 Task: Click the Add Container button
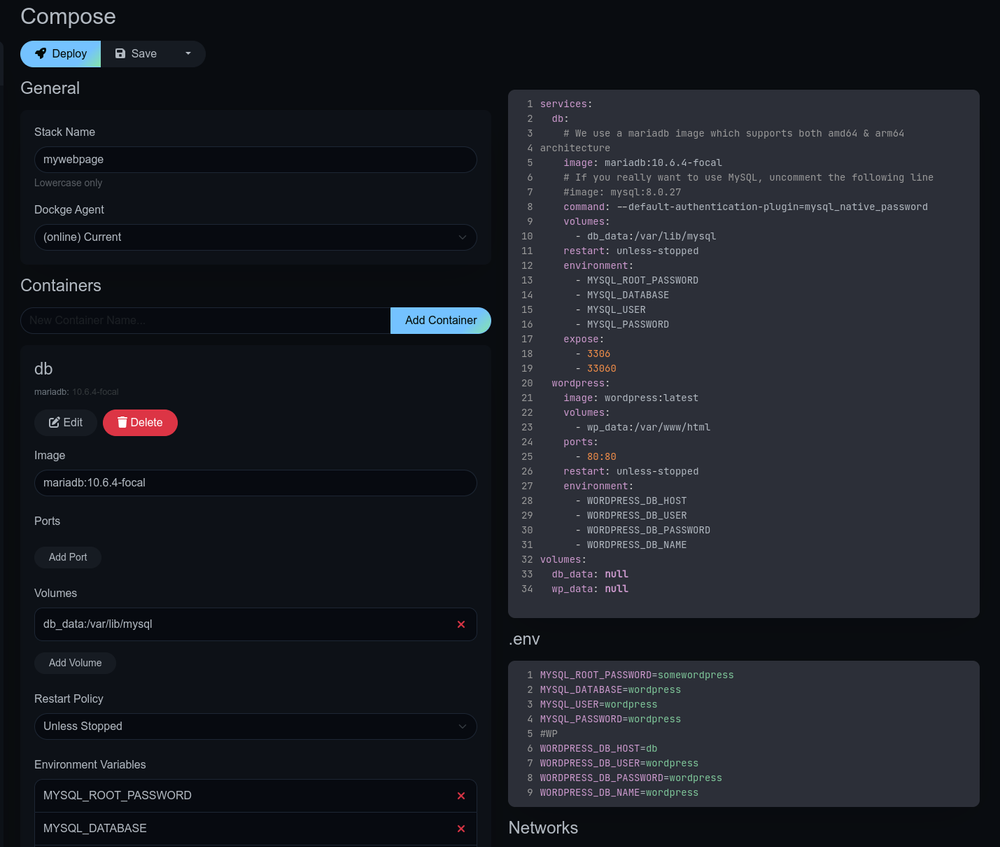[440, 320]
